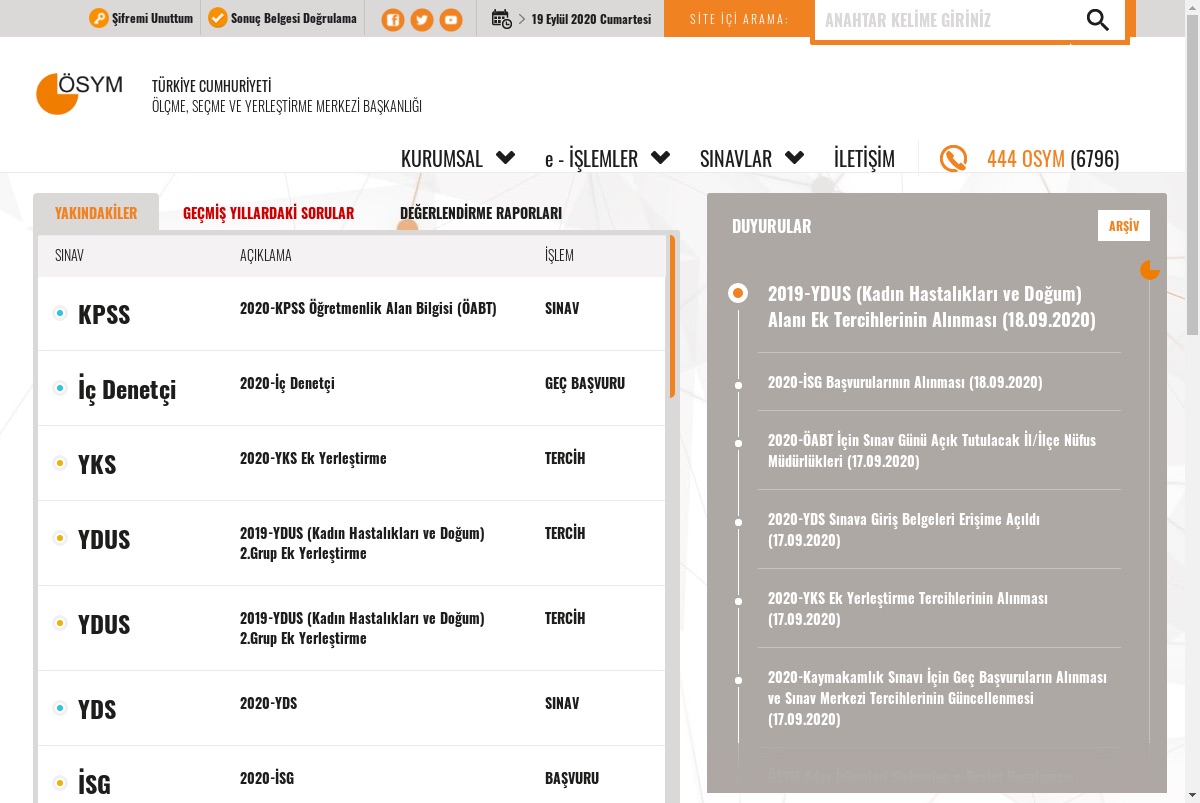
Task: Click TERCİH in the YKS row
Action: pyautogui.click(x=565, y=458)
